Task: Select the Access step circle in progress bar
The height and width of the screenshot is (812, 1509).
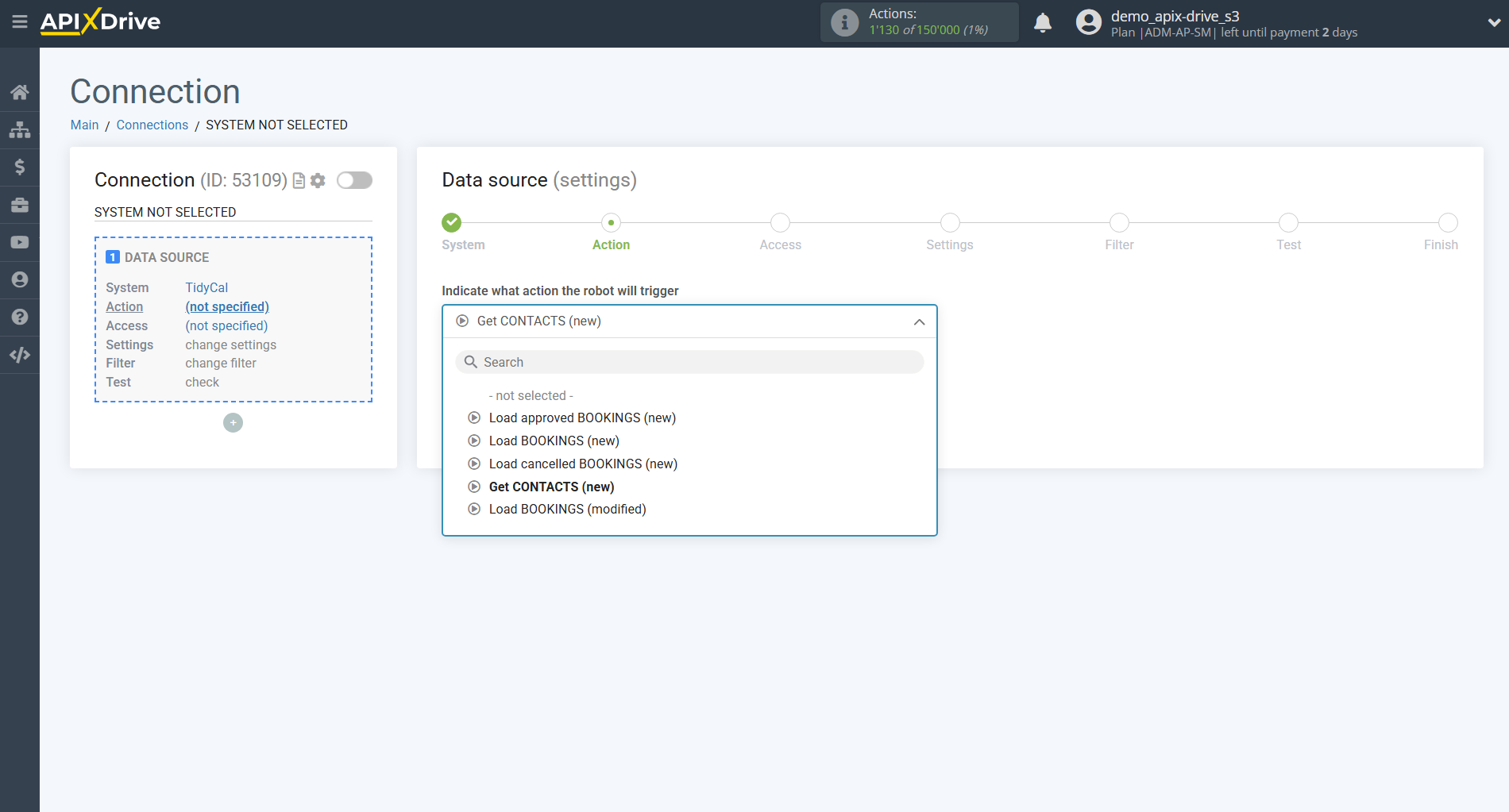Action: (x=780, y=222)
